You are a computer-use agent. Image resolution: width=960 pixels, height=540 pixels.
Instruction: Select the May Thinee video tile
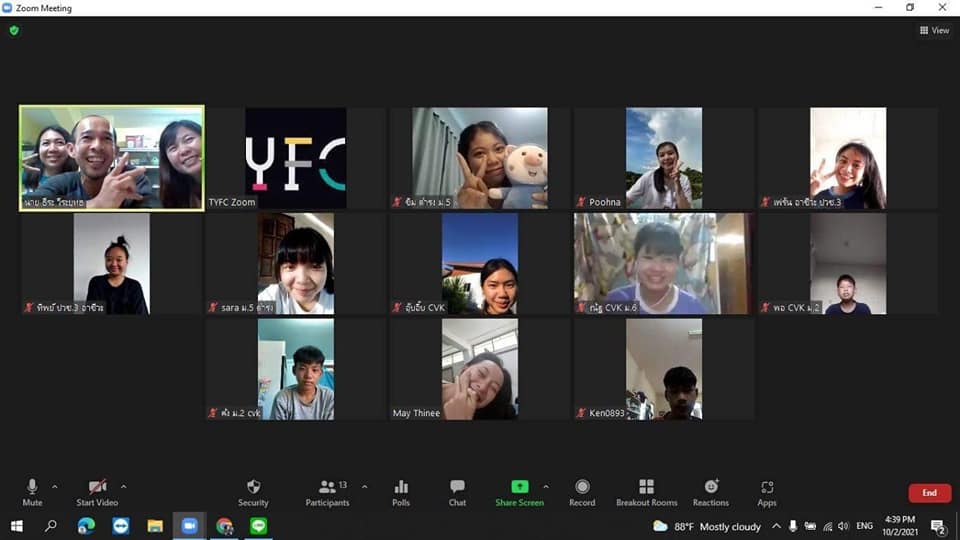(x=479, y=368)
